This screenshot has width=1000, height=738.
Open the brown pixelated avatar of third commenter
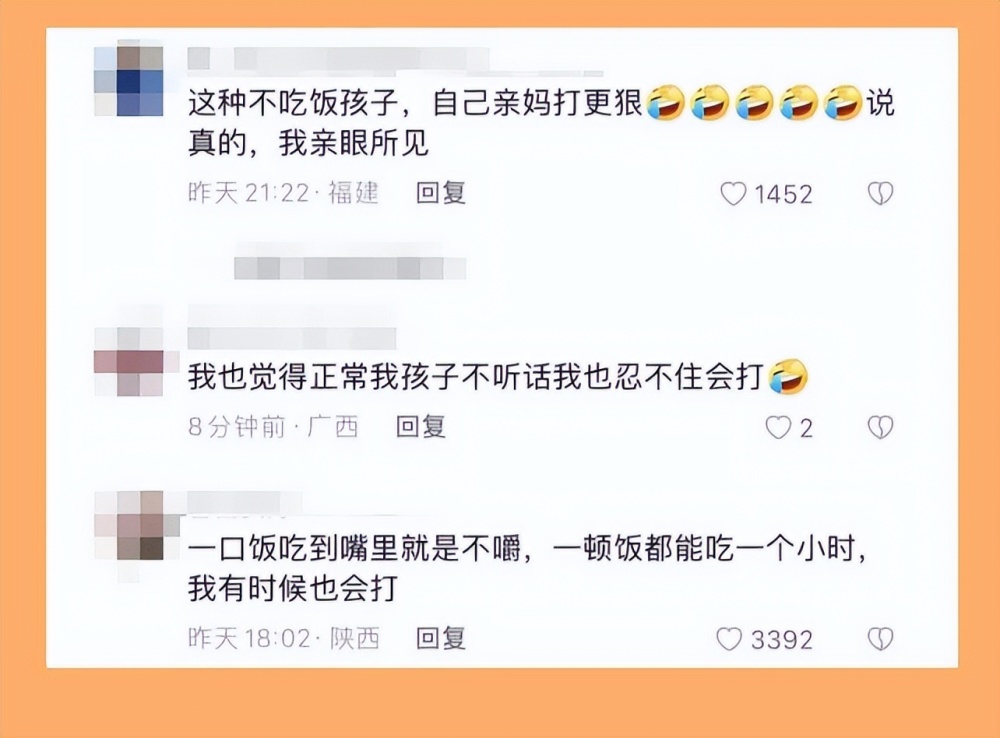pos(129,526)
